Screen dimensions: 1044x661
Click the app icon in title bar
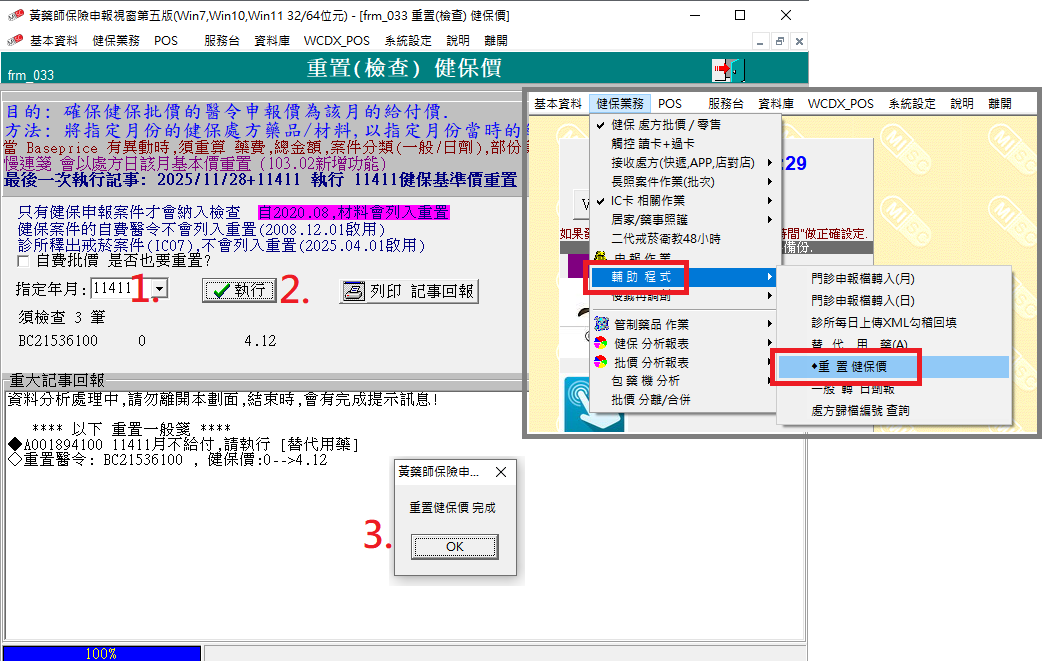point(15,15)
